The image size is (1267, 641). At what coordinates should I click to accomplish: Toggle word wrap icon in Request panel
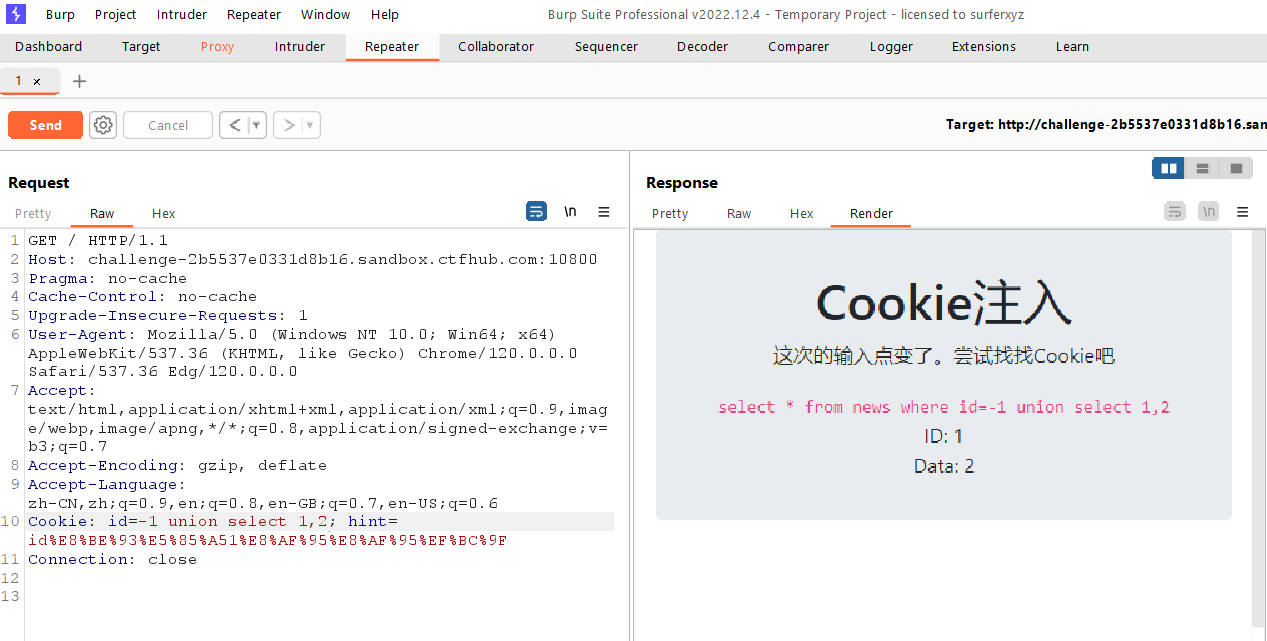click(x=537, y=212)
